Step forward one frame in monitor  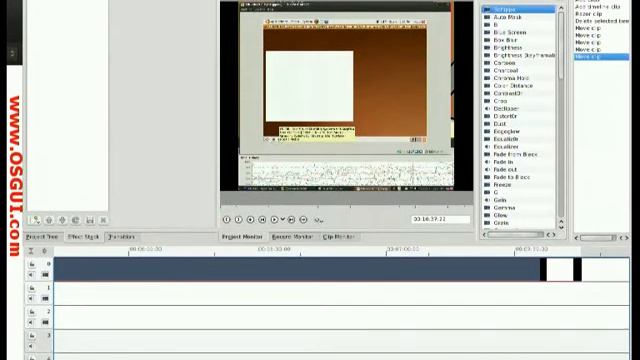coord(291,220)
